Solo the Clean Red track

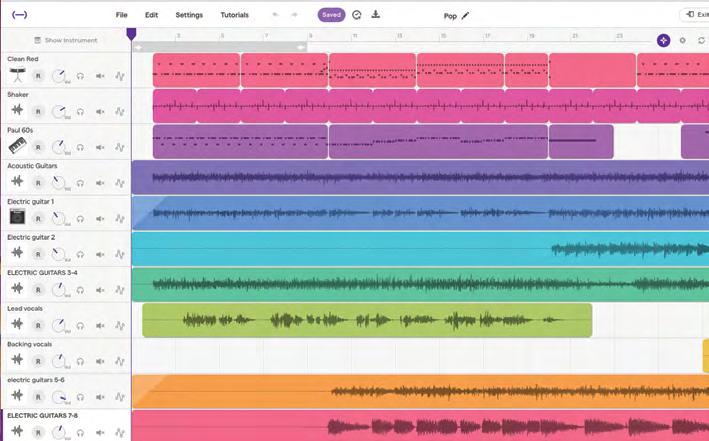point(80,76)
